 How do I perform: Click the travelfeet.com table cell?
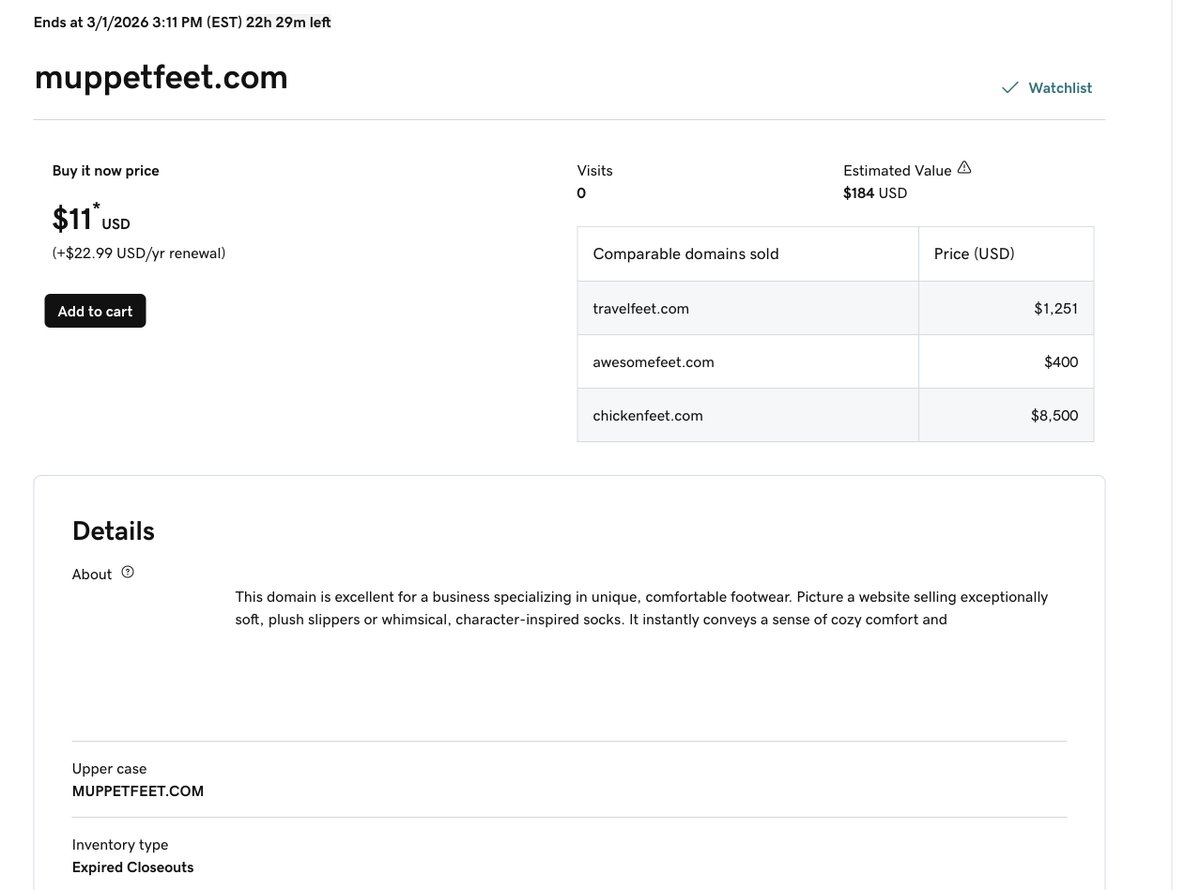pyautogui.click(x=748, y=308)
